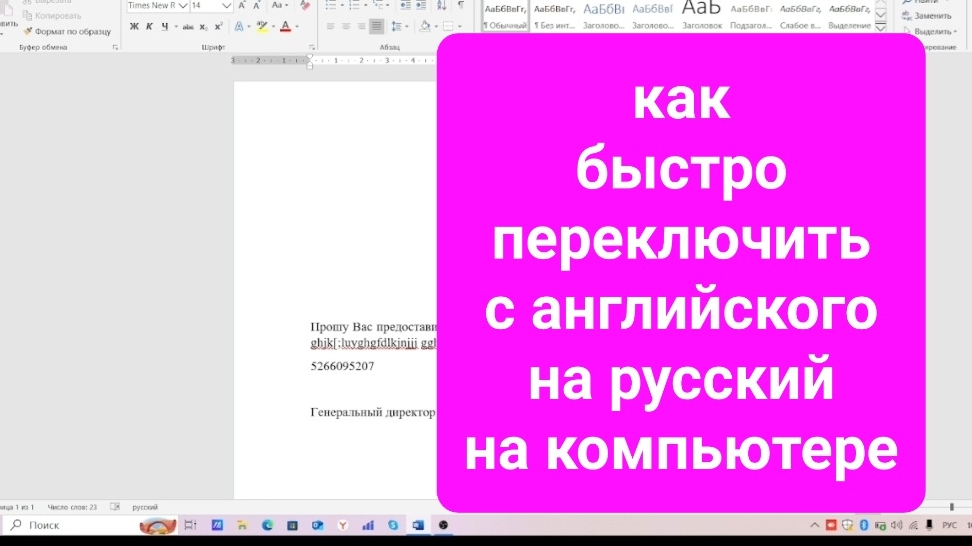The image size is (972, 546).
Task: Click Формат по образцу button
Action: coord(67,31)
